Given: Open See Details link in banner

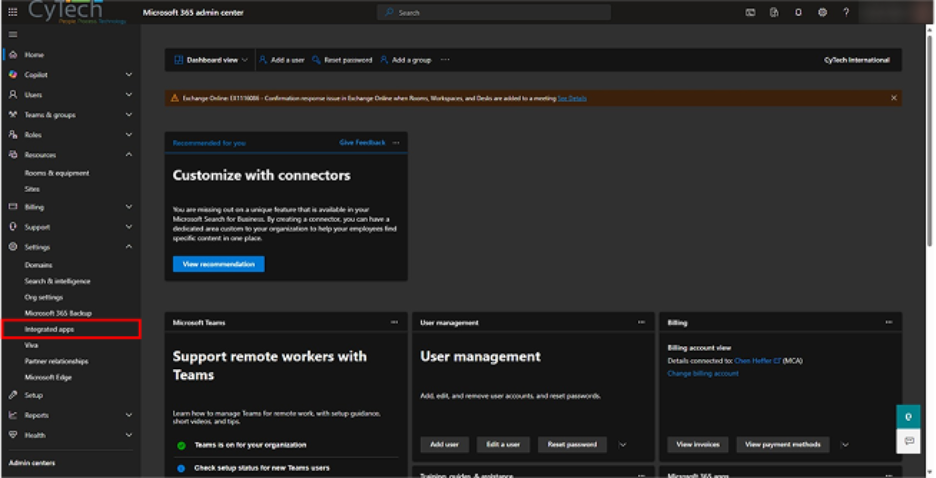Looking at the screenshot, I should (x=572, y=98).
